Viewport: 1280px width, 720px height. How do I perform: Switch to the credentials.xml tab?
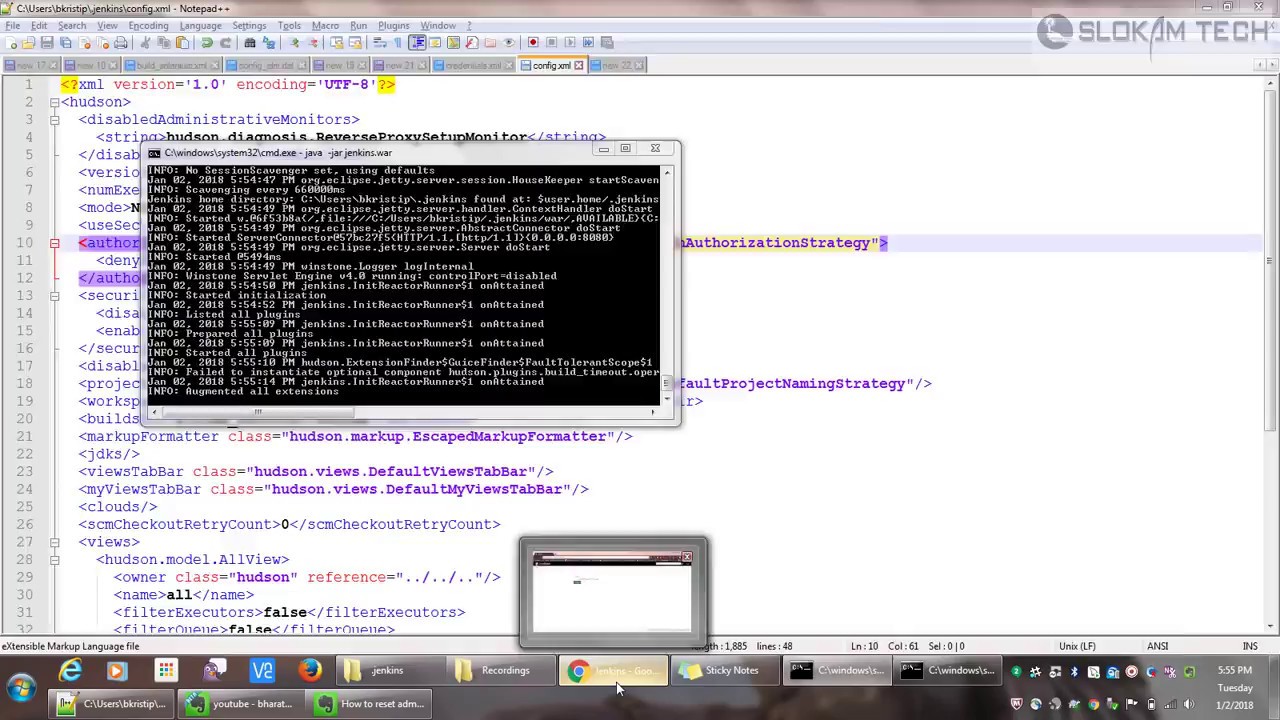pos(473,66)
